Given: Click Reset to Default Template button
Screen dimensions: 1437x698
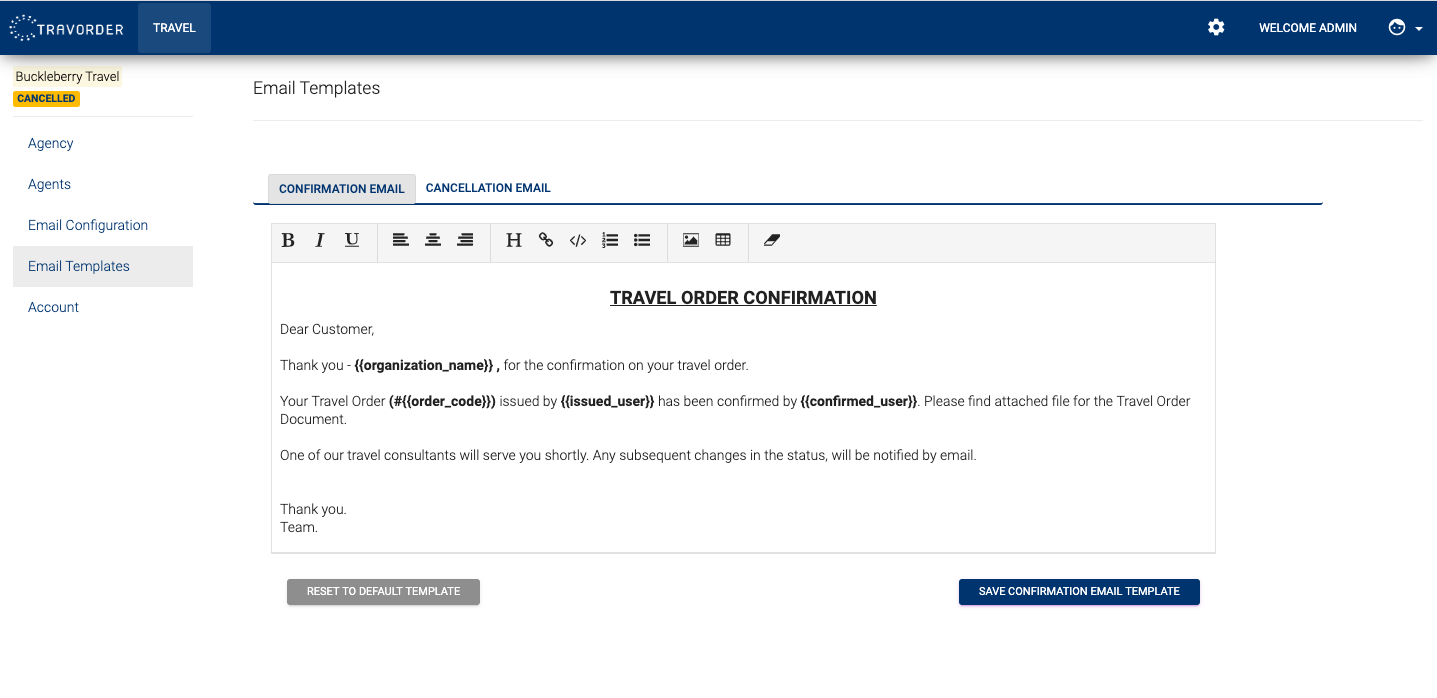Looking at the screenshot, I should click(x=383, y=591).
